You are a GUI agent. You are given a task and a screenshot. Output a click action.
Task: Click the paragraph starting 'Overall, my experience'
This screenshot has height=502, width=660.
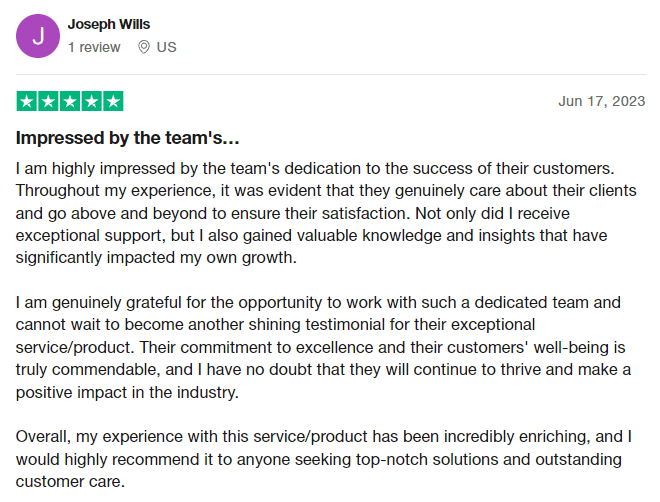click(324, 459)
